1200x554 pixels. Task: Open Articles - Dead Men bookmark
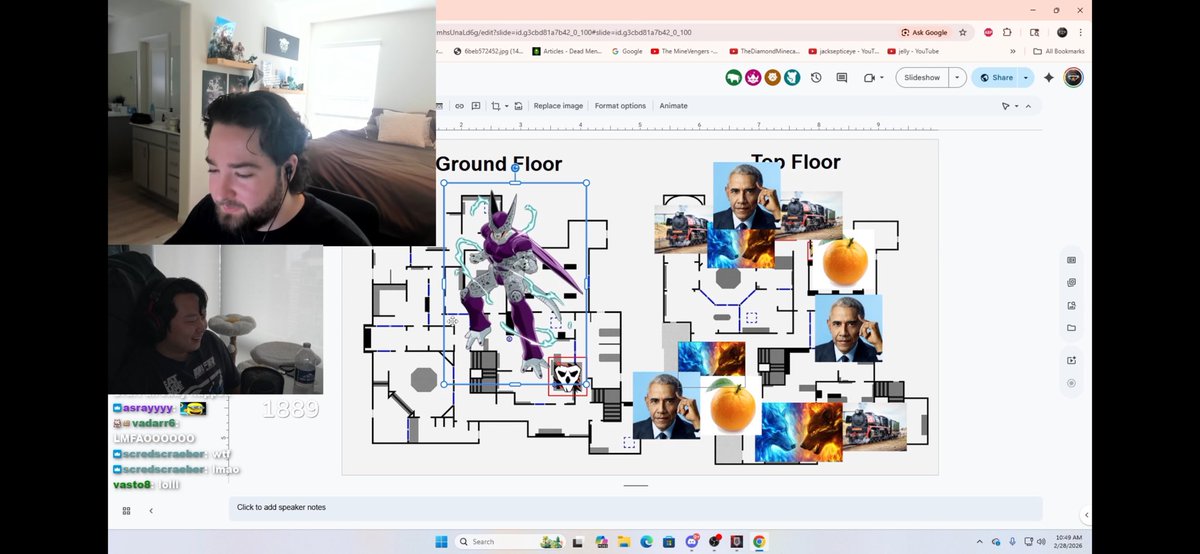pyautogui.click(x=568, y=51)
